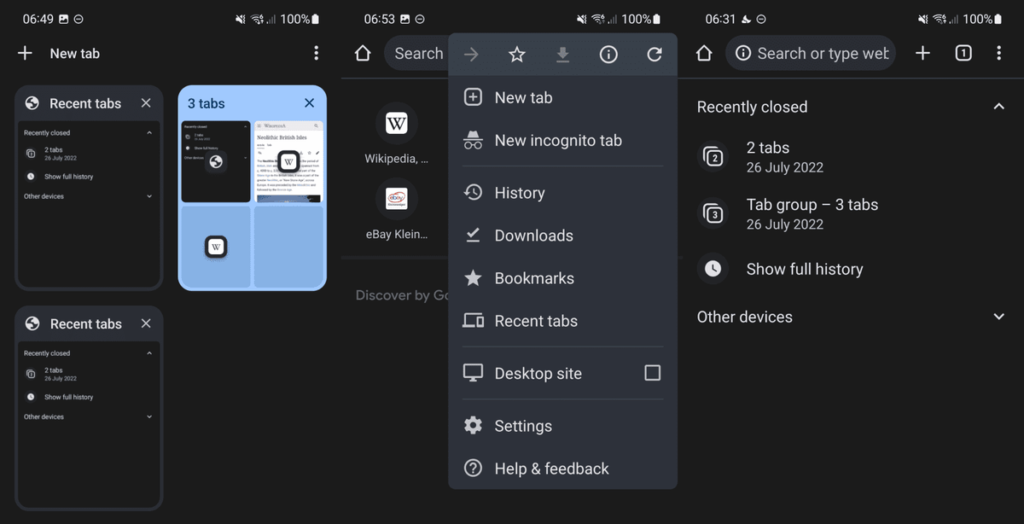Close the lower Recent tabs card
1024x524 pixels.
pyautogui.click(x=146, y=323)
